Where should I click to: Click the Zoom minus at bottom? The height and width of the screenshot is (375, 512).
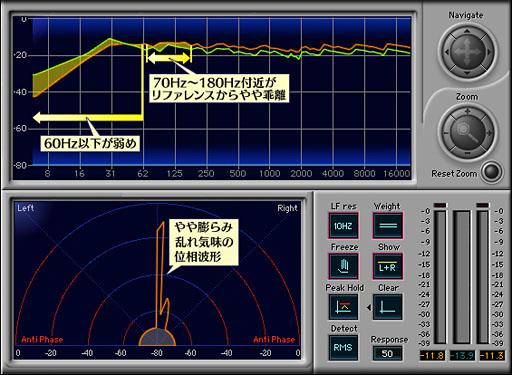467,153
